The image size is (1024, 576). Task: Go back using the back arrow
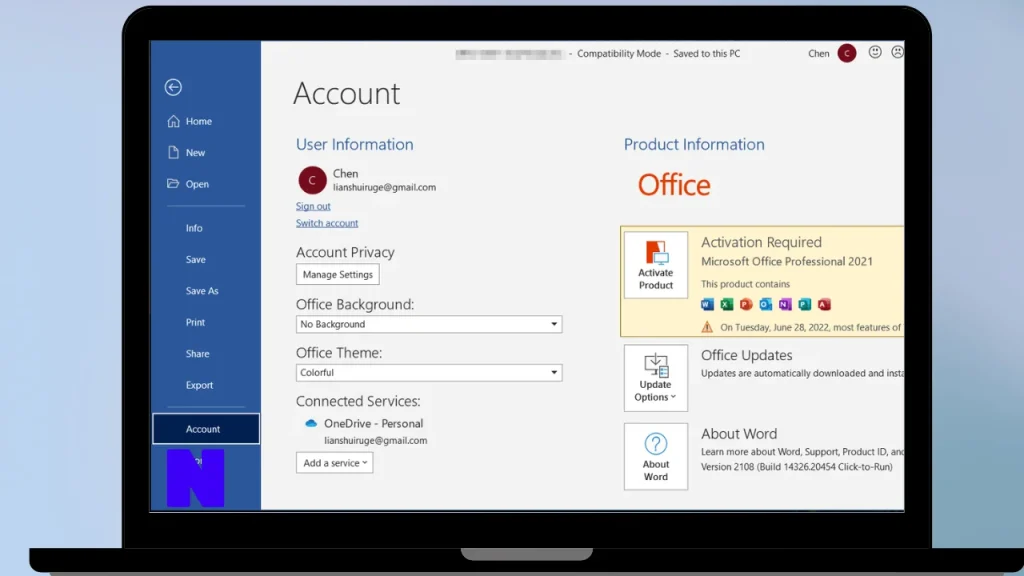(173, 87)
